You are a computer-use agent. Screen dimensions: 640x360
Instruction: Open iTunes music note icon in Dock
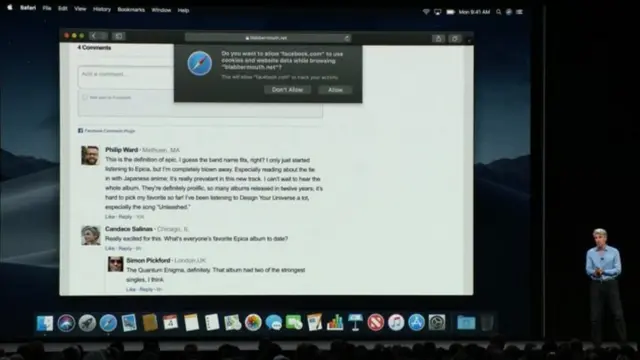[x=396, y=323]
